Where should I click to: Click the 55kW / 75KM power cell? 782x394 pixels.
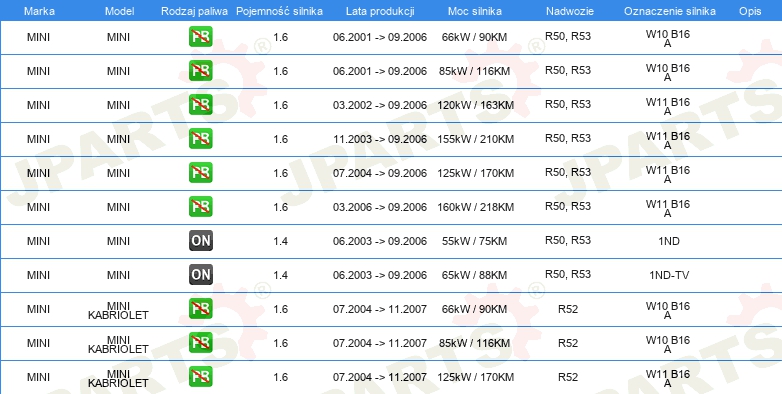click(474, 241)
